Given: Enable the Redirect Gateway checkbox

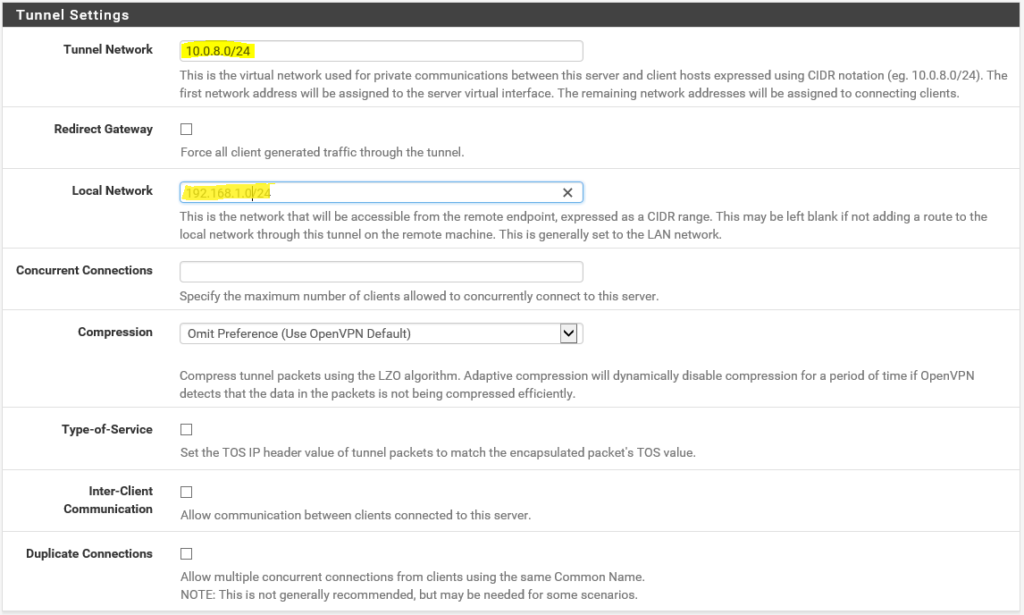Looking at the screenshot, I should [x=186, y=130].
